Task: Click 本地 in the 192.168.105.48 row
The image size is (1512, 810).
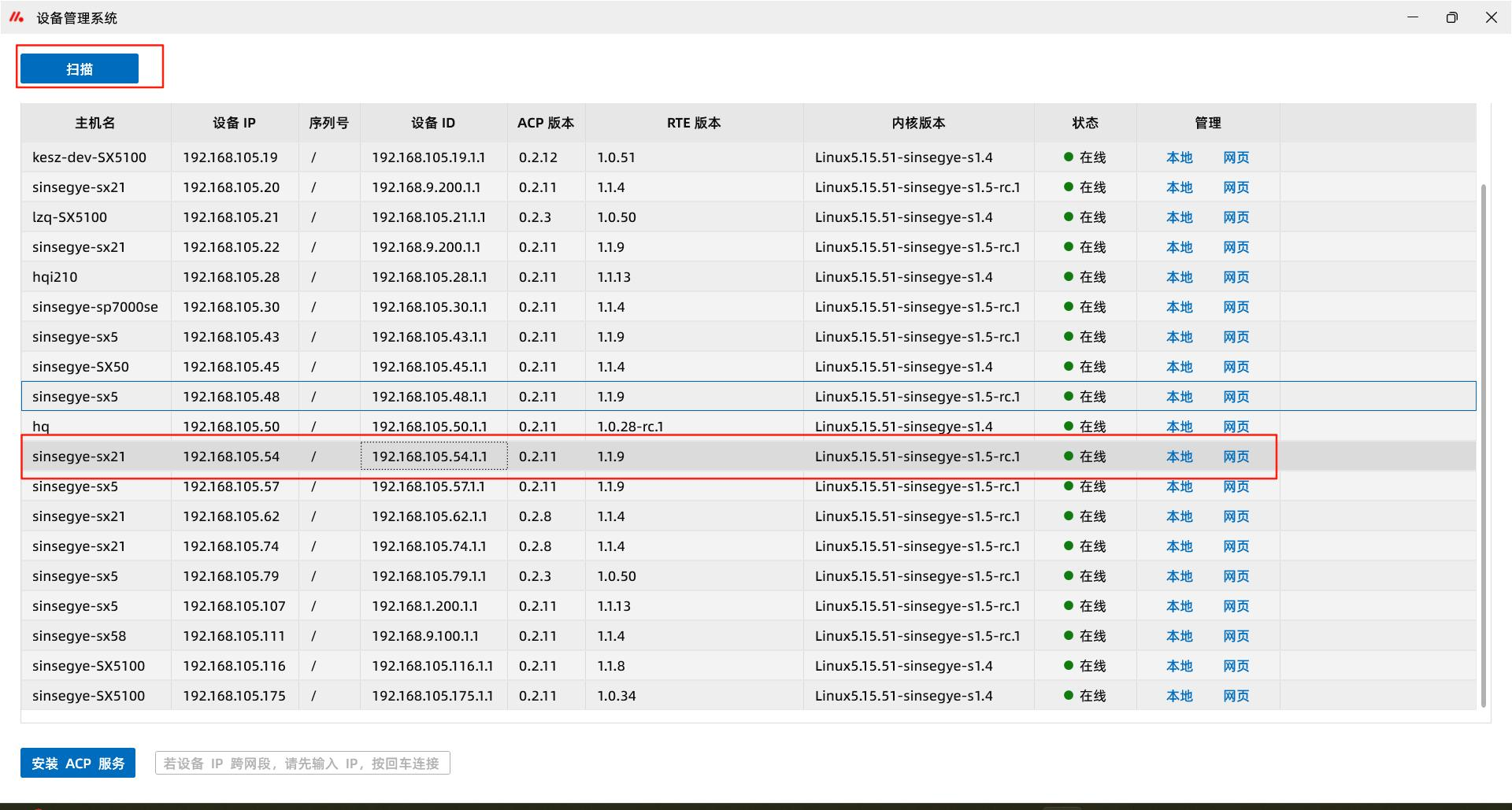Action: coord(1180,397)
